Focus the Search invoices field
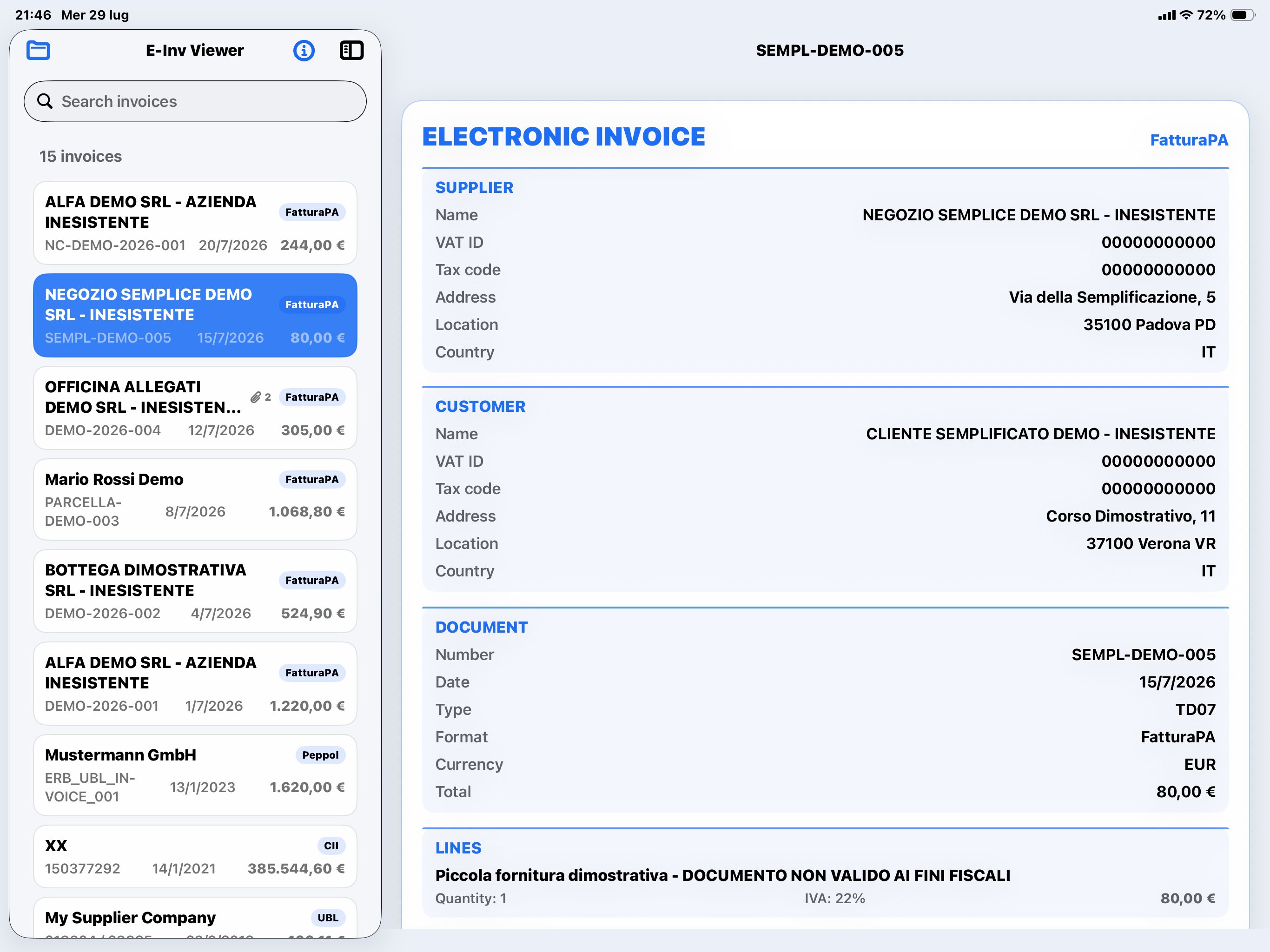The height and width of the screenshot is (952, 1270). [195, 101]
